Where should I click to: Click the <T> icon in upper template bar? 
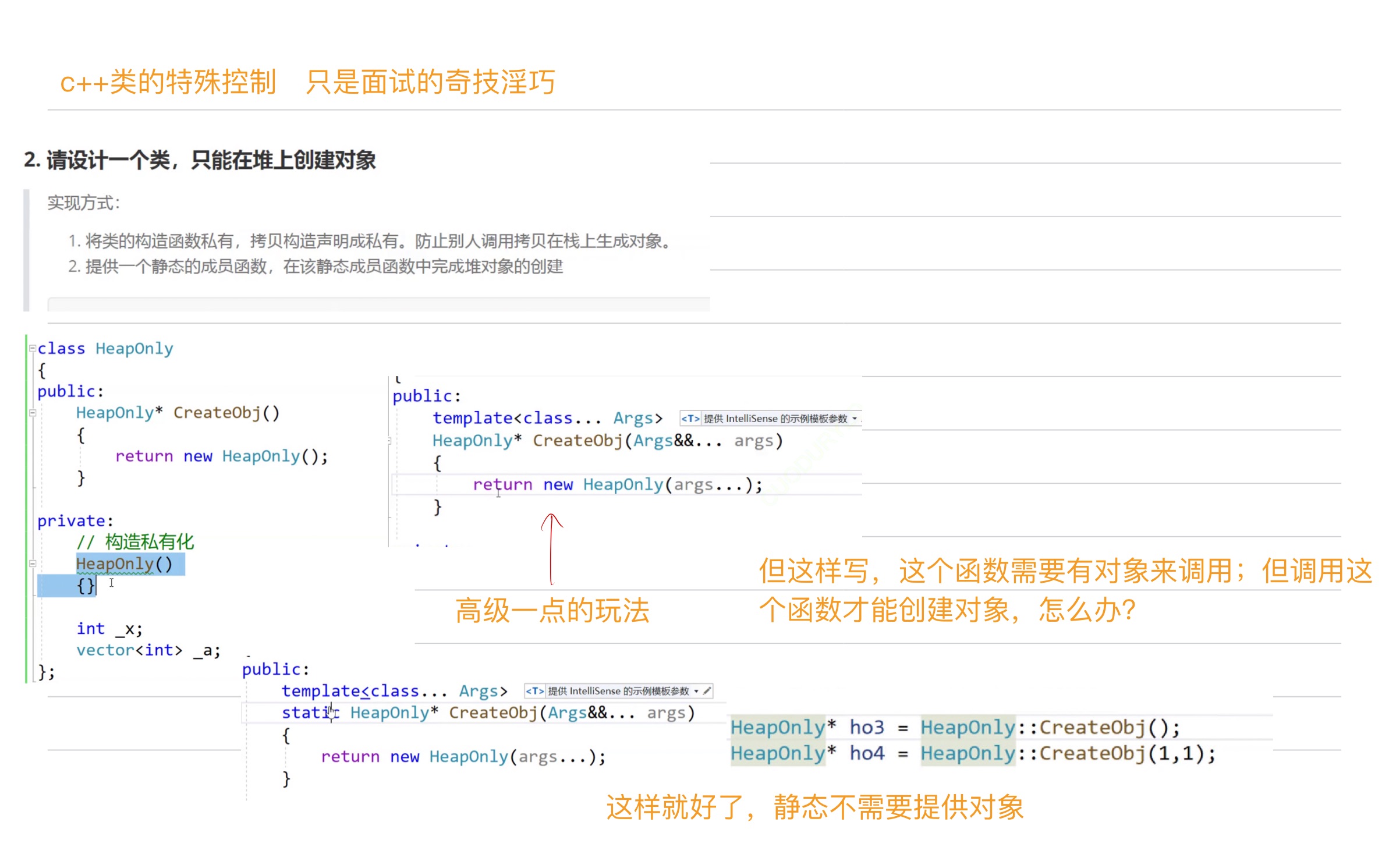690,419
